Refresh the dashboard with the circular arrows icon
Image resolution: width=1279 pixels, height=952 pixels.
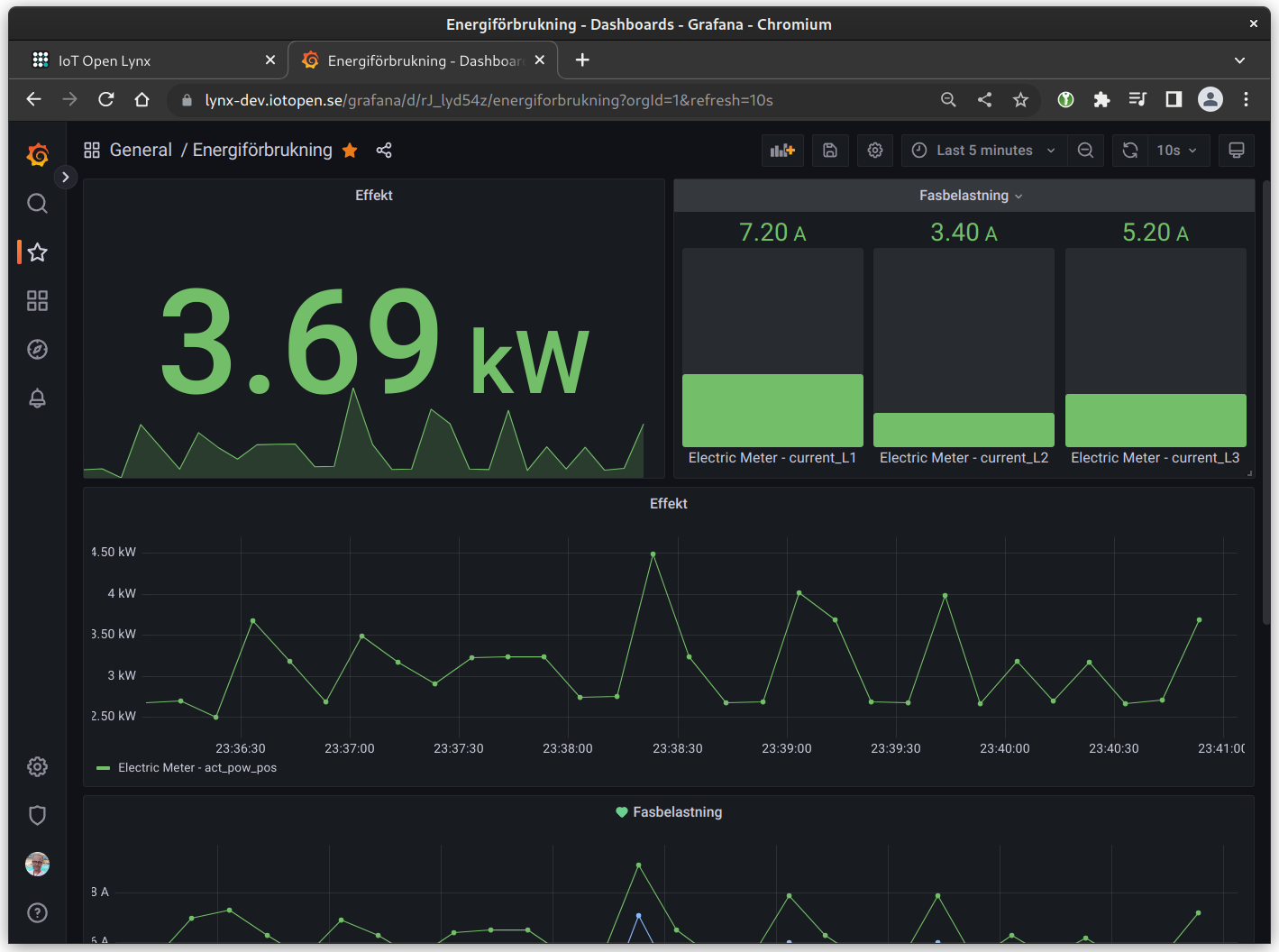(1129, 150)
